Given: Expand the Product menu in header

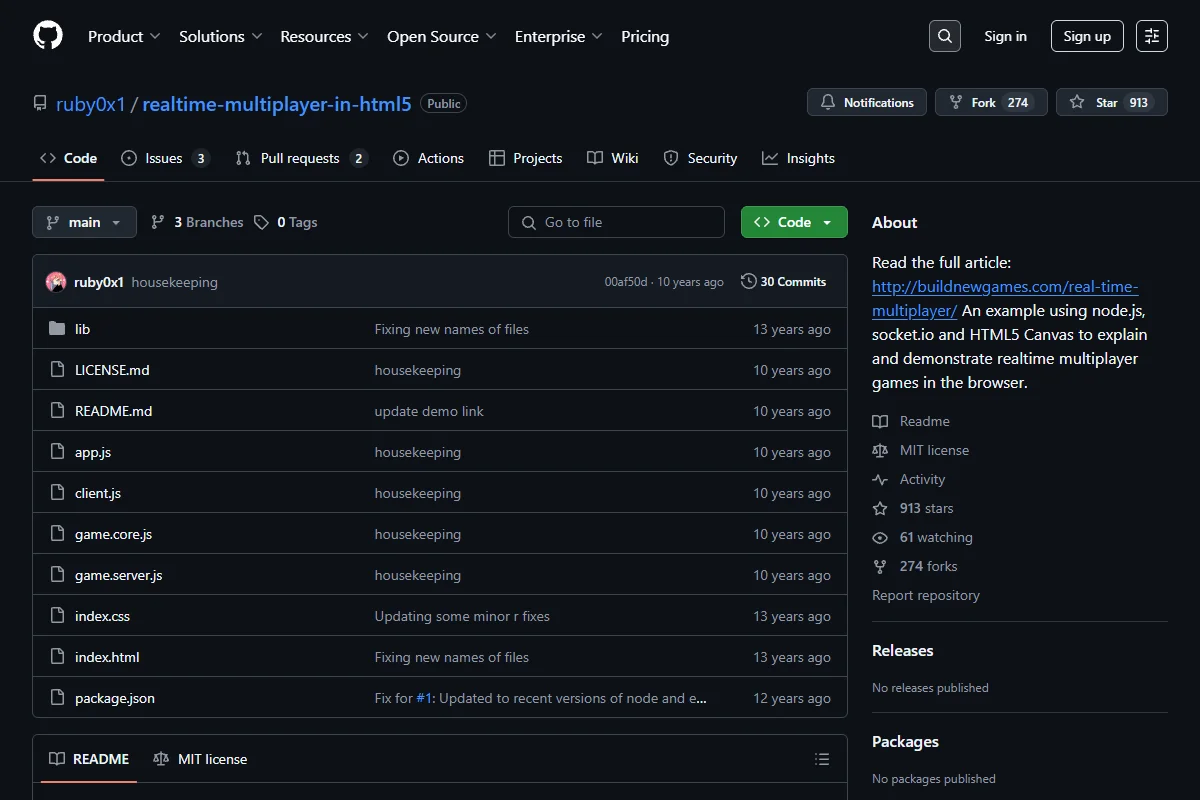Looking at the screenshot, I should (x=124, y=36).
